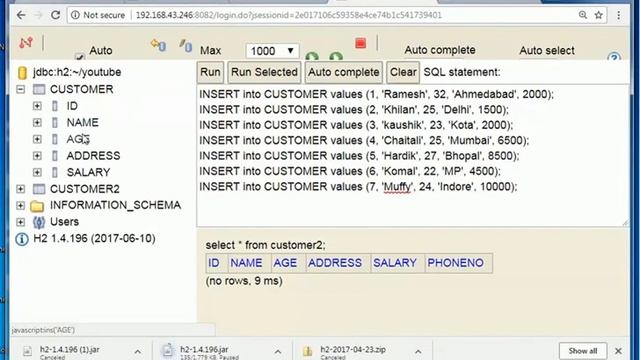The height and width of the screenshot is (360, 640).
Task: Click the H2 version info icon
Action: 22,239
